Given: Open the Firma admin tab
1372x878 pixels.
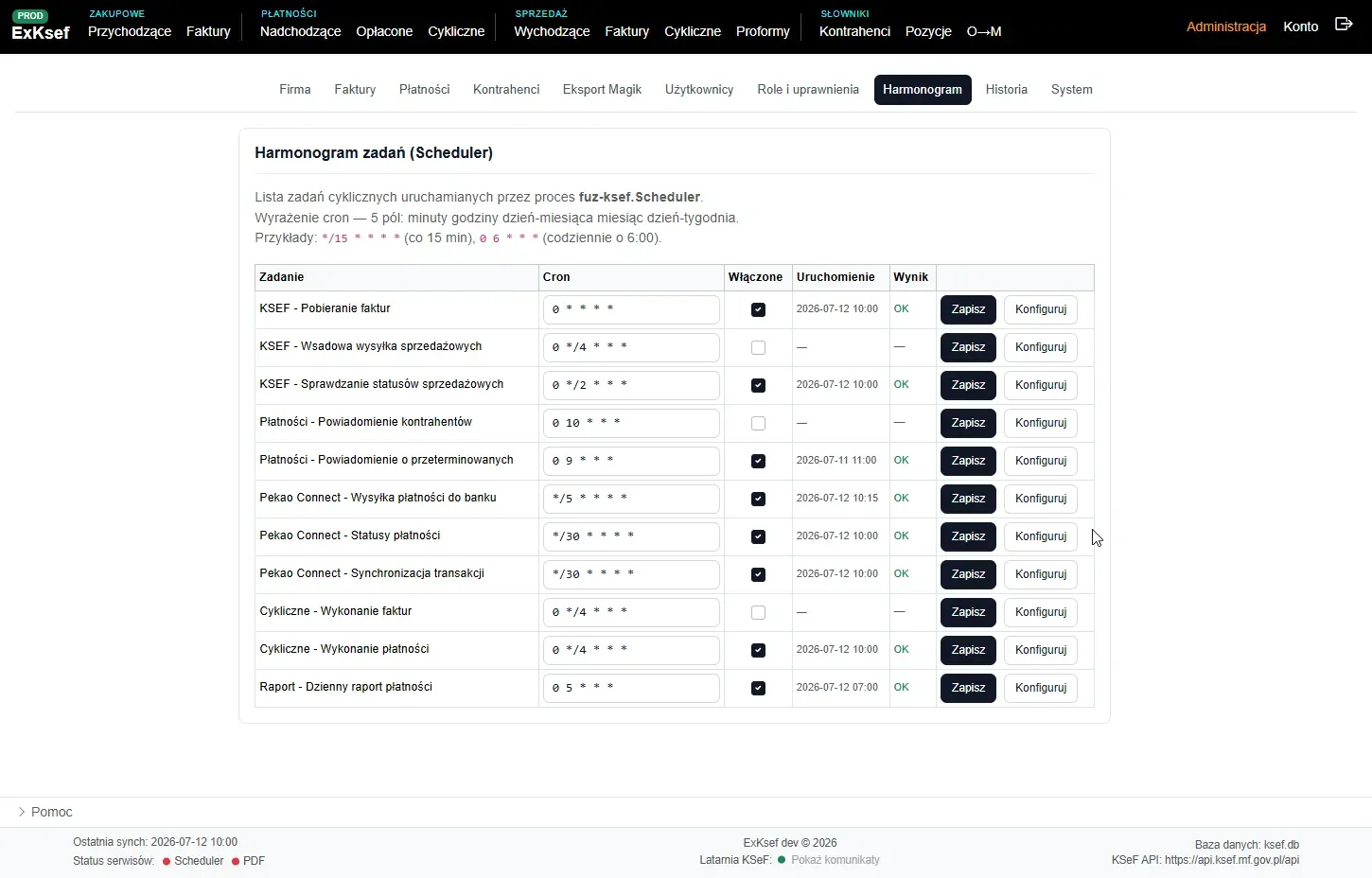Looking at the screenshot, I should [295, 90].
